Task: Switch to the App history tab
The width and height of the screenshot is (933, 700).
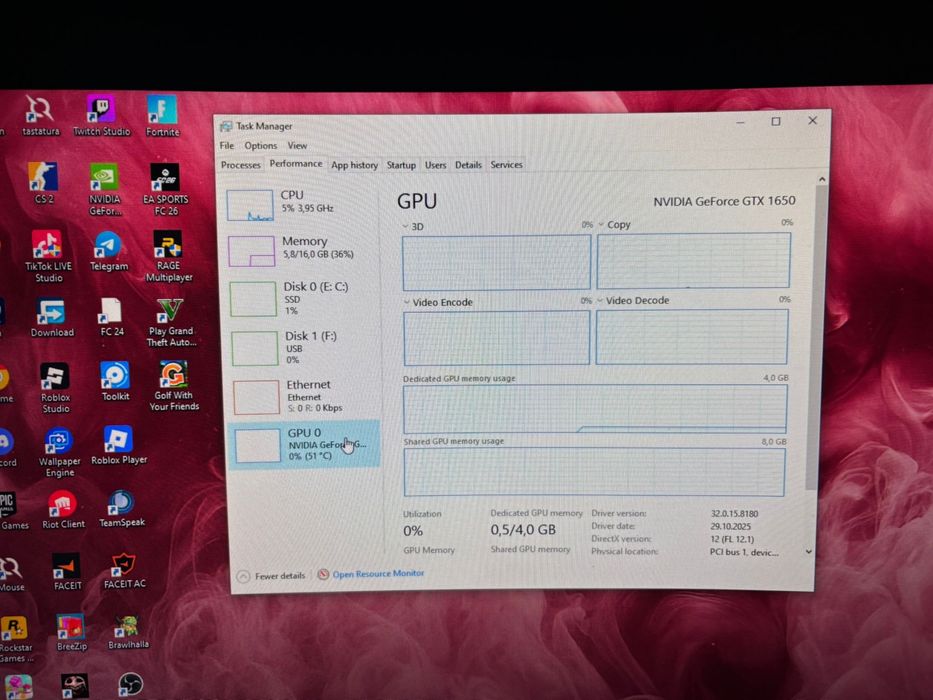Action: [x=354, y=165]
